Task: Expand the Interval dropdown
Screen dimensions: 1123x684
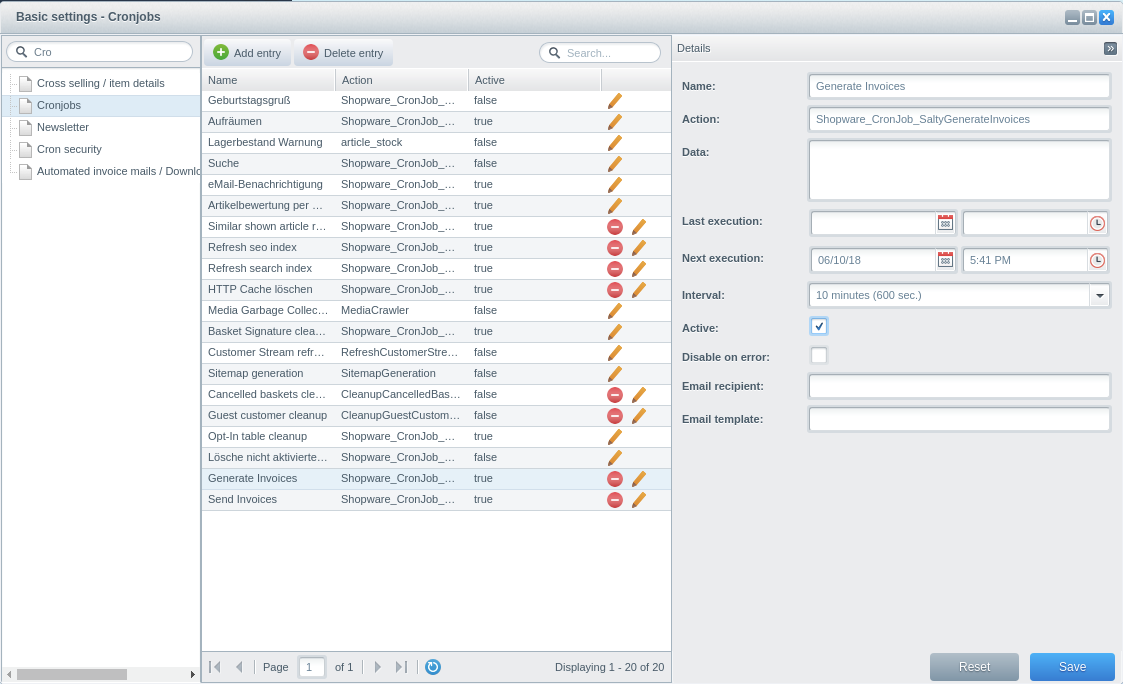Action: 1099,295
